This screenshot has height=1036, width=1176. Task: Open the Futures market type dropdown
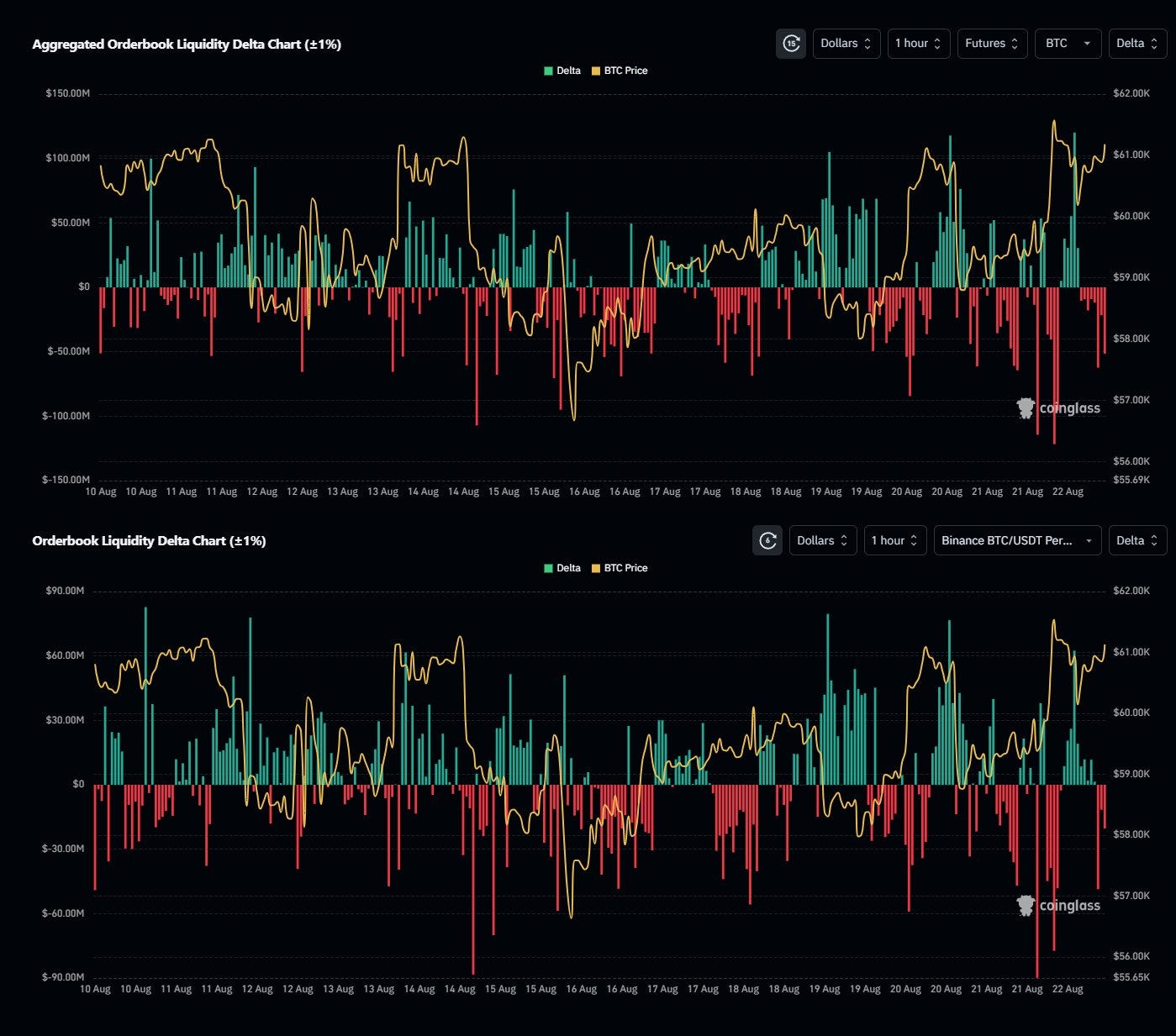(x=992, y=44)
